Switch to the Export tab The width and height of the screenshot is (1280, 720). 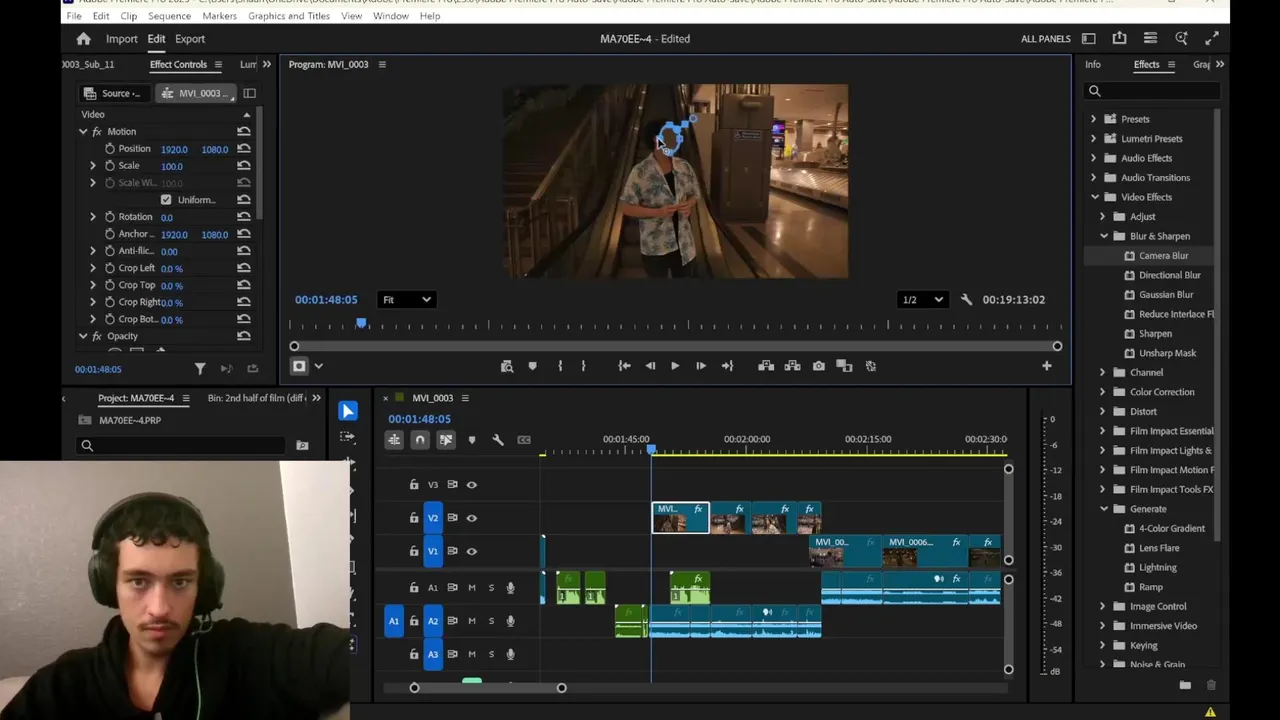190,39
